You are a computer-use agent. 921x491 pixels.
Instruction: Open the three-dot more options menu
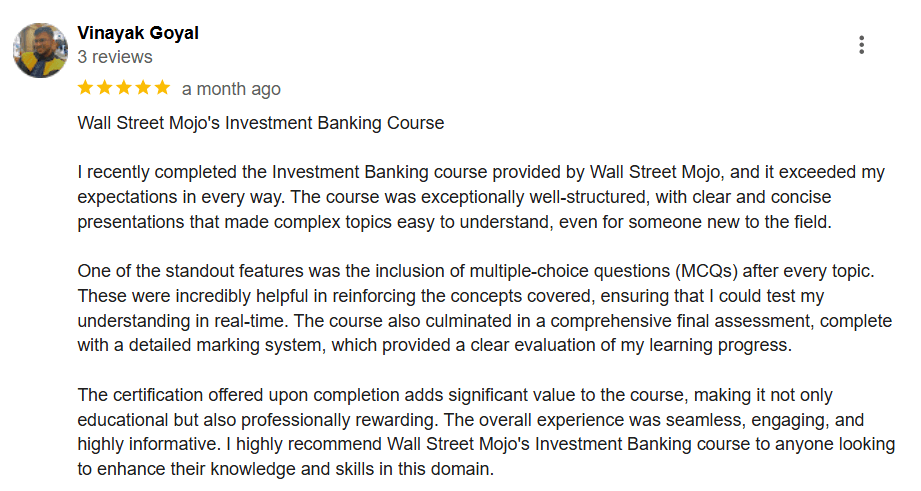(861, 45)
